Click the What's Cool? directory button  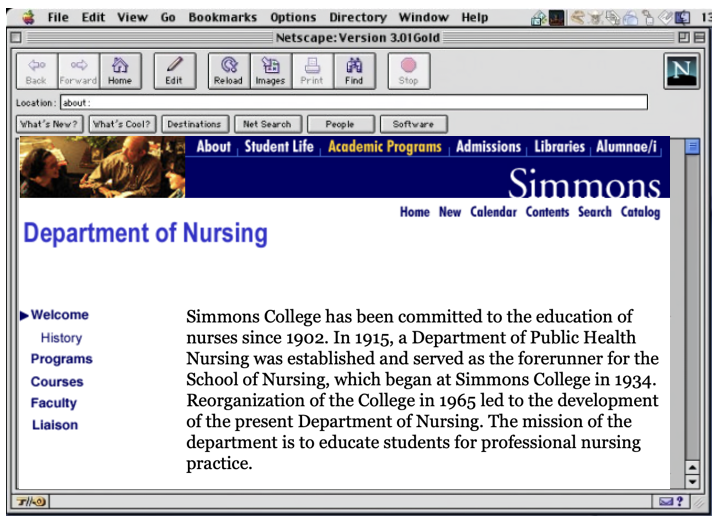122,124
